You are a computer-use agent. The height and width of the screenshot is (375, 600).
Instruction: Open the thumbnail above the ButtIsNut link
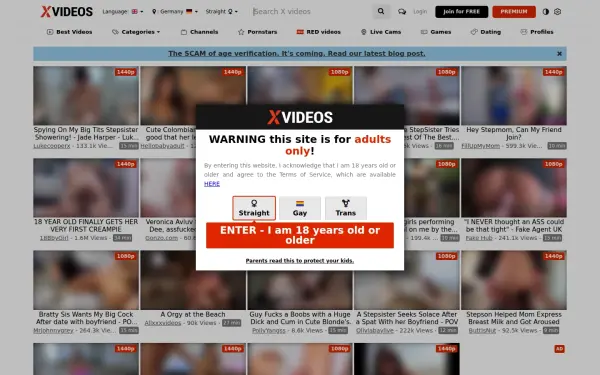(x=514, y=280)
